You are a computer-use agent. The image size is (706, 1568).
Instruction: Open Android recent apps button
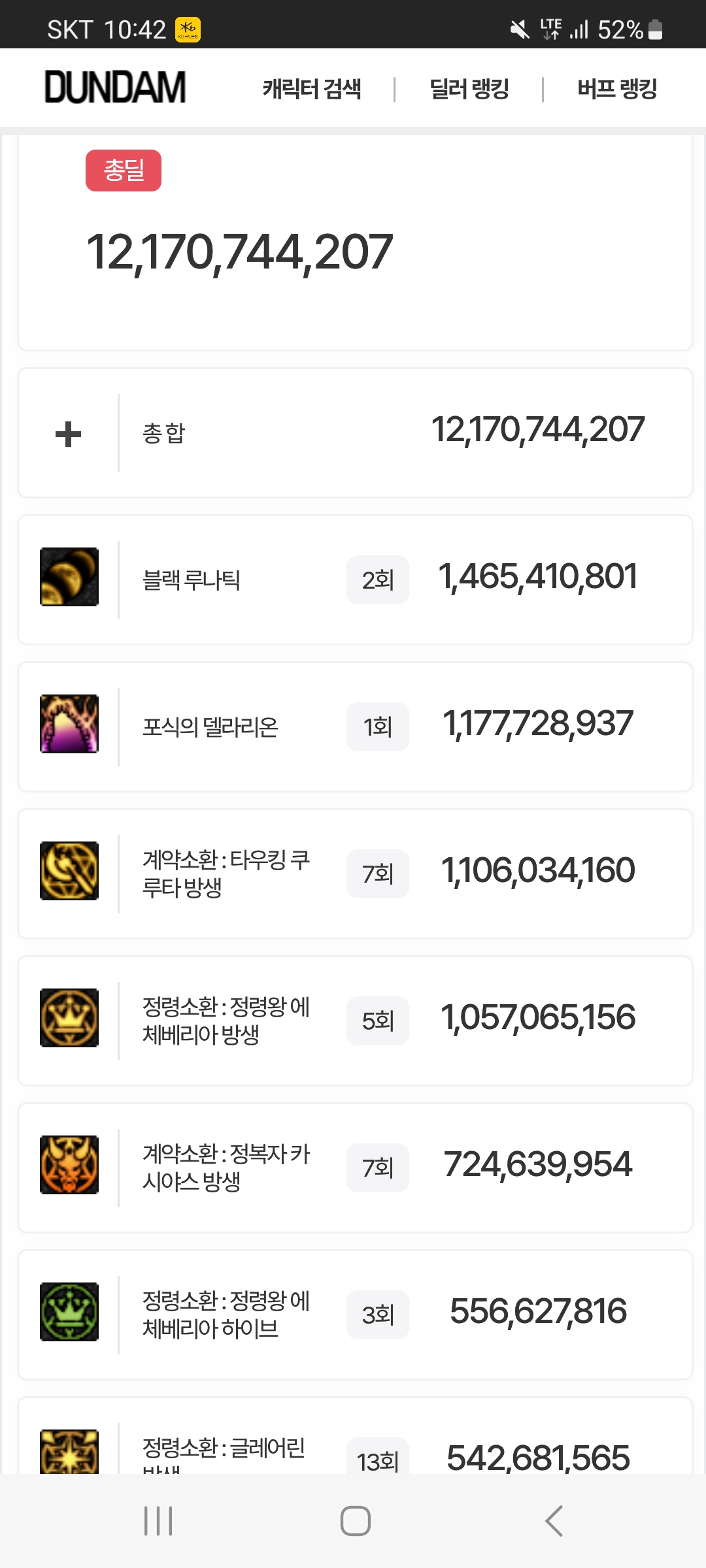(x=158, y=1521)
